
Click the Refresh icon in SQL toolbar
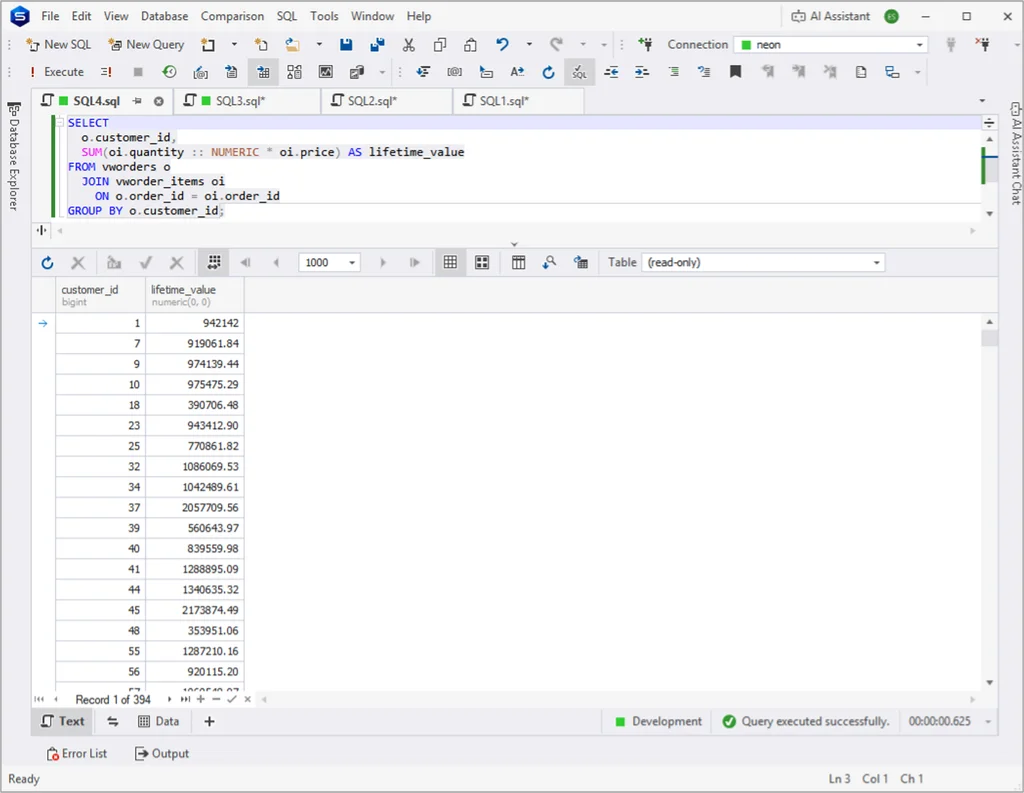tap(549, 72)
